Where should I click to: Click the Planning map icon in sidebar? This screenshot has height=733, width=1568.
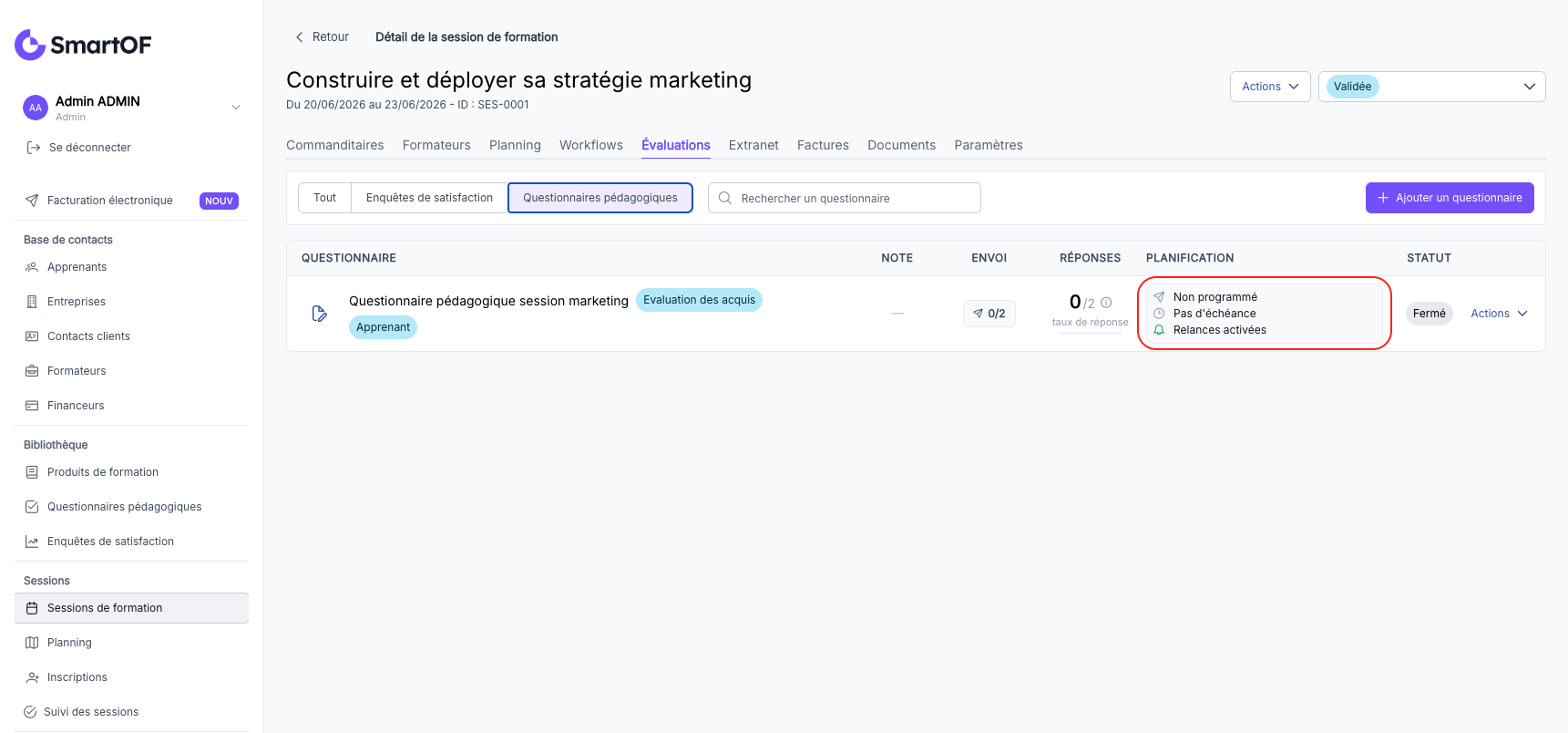32,643
